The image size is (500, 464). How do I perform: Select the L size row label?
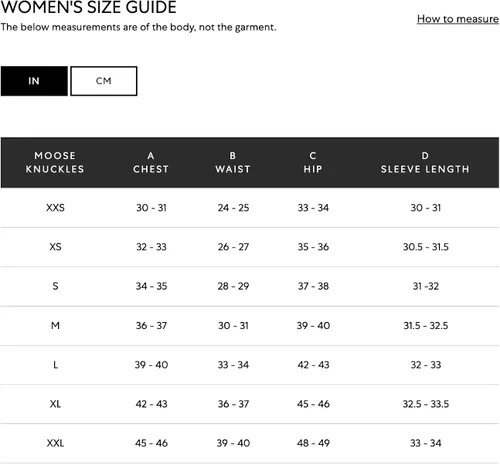coord(55,365)
